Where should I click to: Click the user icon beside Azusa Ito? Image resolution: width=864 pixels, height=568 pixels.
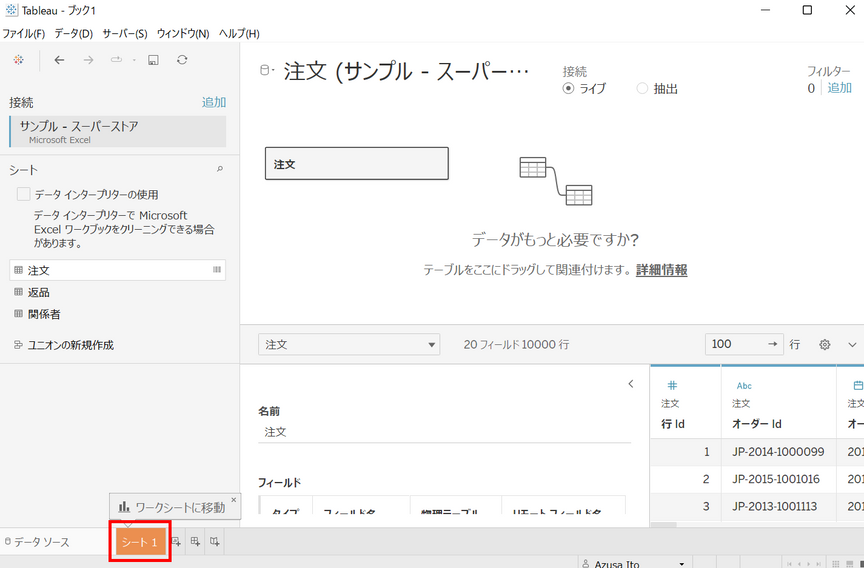click(586, 564)
